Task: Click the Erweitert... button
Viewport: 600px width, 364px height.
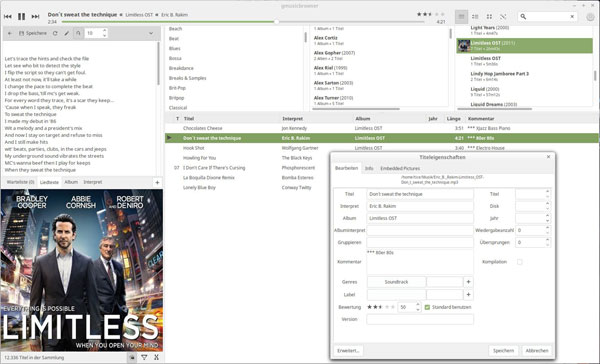Action: 348,351
